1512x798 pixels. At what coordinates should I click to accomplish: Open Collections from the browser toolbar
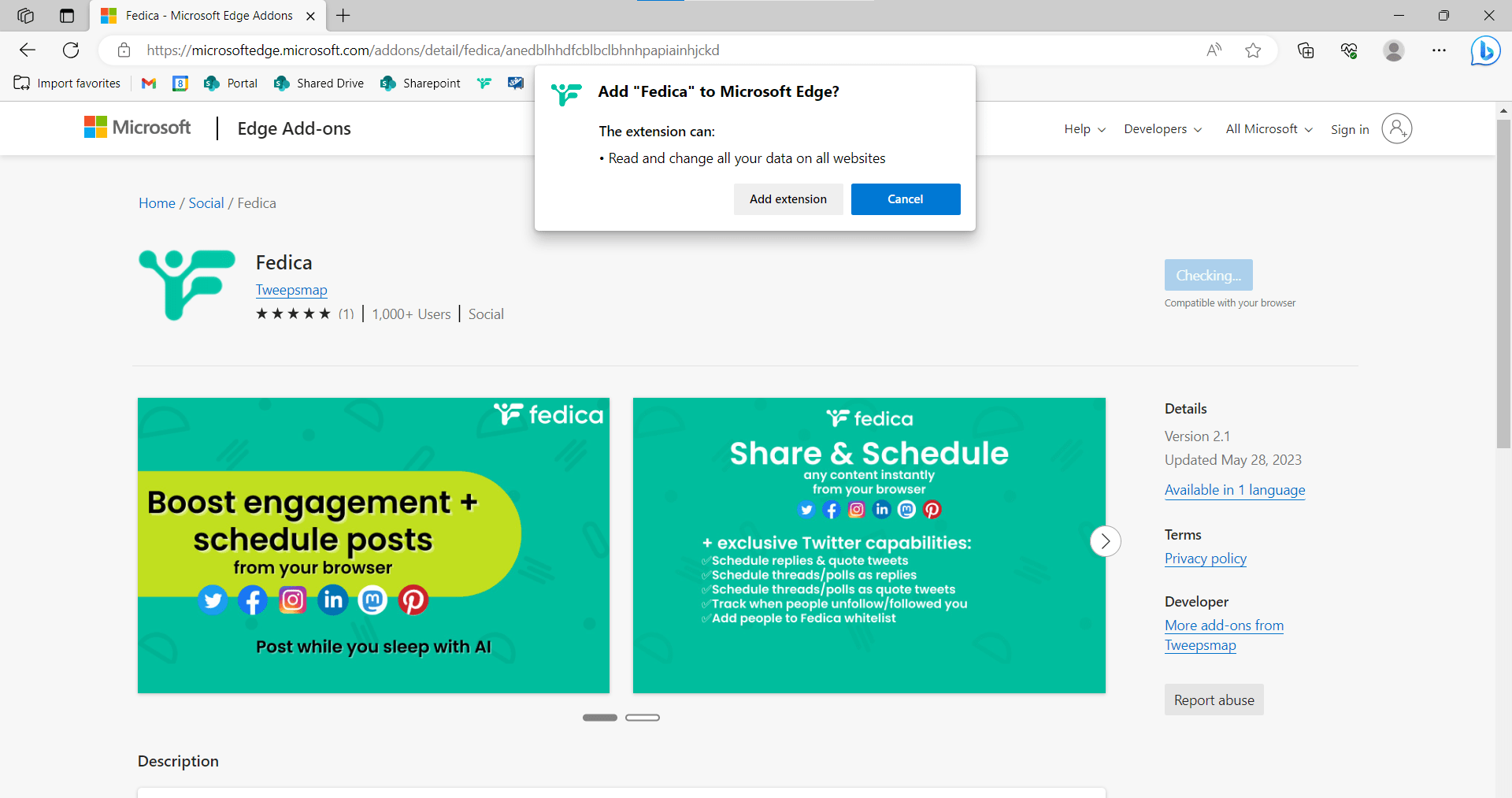1306,50
